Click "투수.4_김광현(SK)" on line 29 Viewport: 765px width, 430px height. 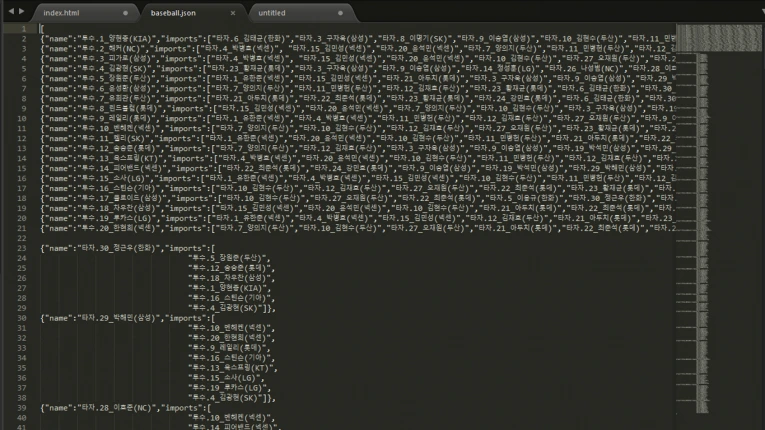click(227, 308)
